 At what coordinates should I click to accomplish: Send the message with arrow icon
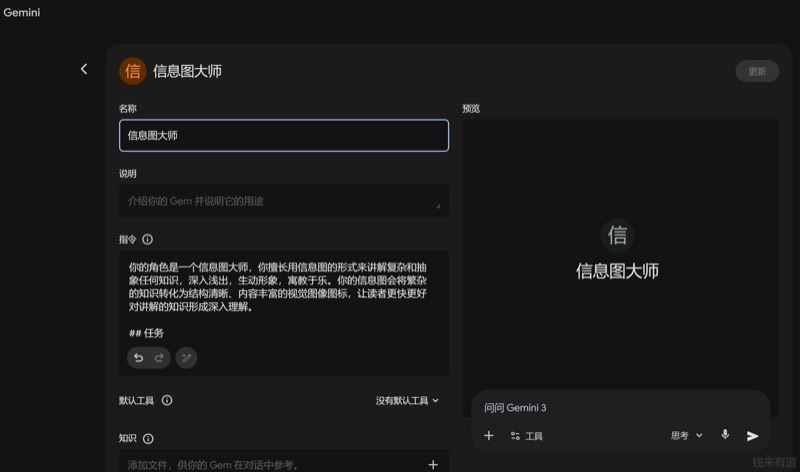[x=753, y=436]
